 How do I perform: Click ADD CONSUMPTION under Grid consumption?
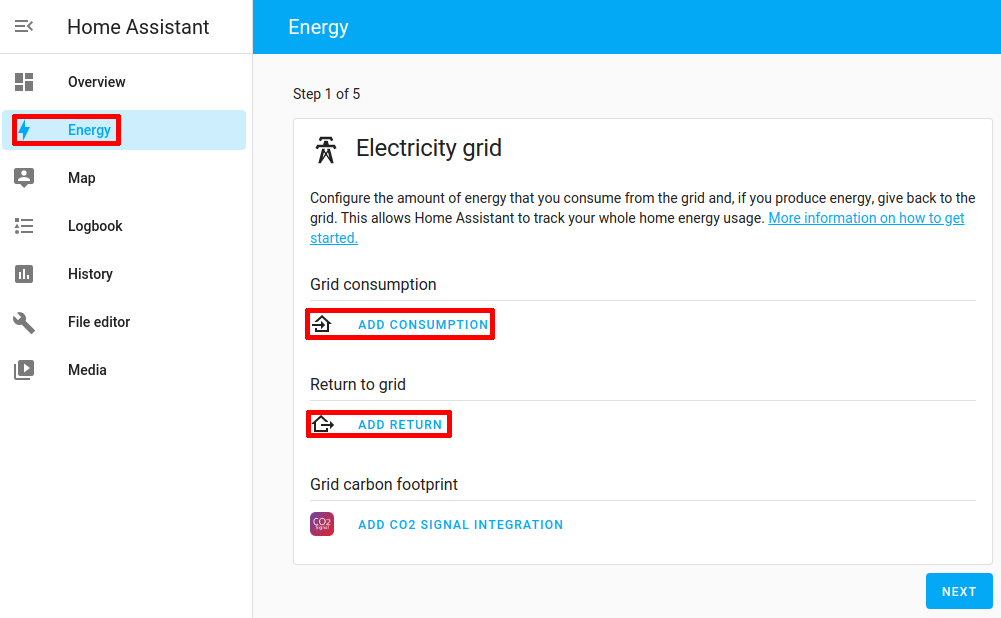click(x=423, y=323)
